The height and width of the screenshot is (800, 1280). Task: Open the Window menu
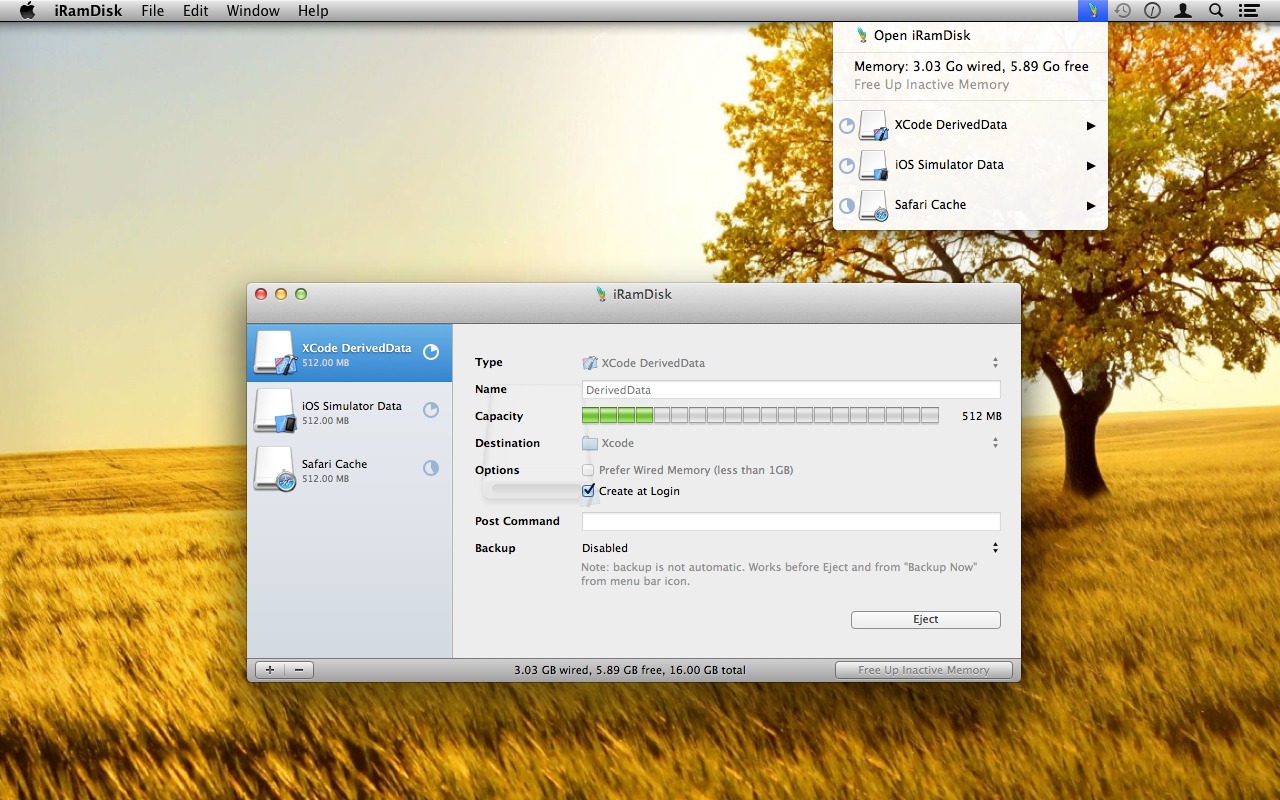click(253, 11)
